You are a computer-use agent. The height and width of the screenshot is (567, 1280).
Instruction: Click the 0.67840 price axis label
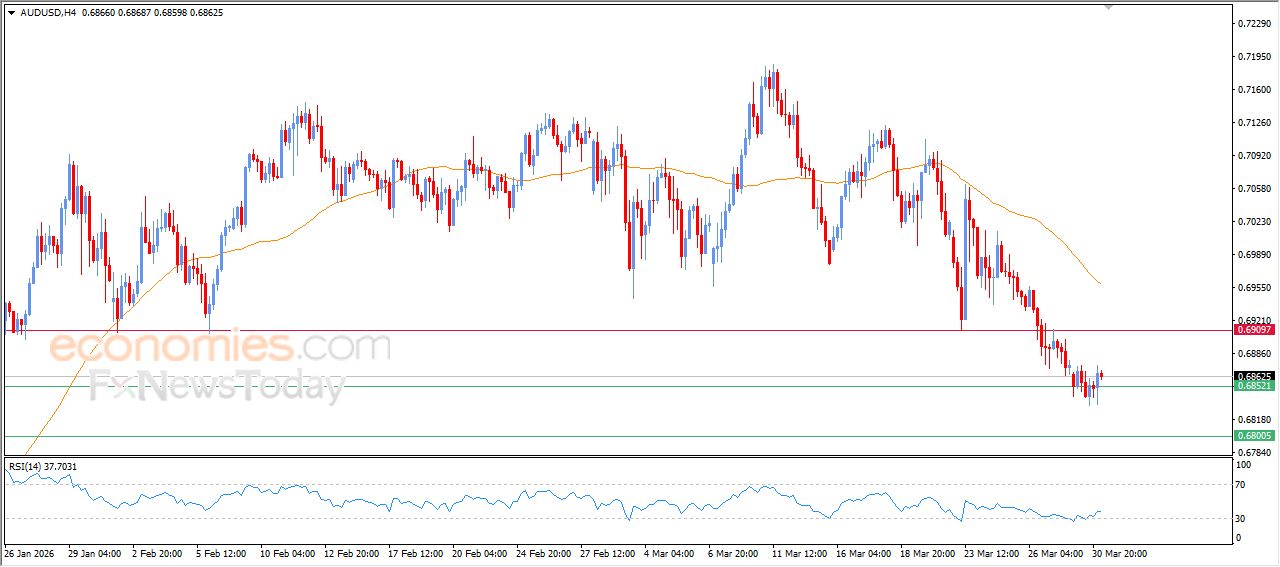1253,452
